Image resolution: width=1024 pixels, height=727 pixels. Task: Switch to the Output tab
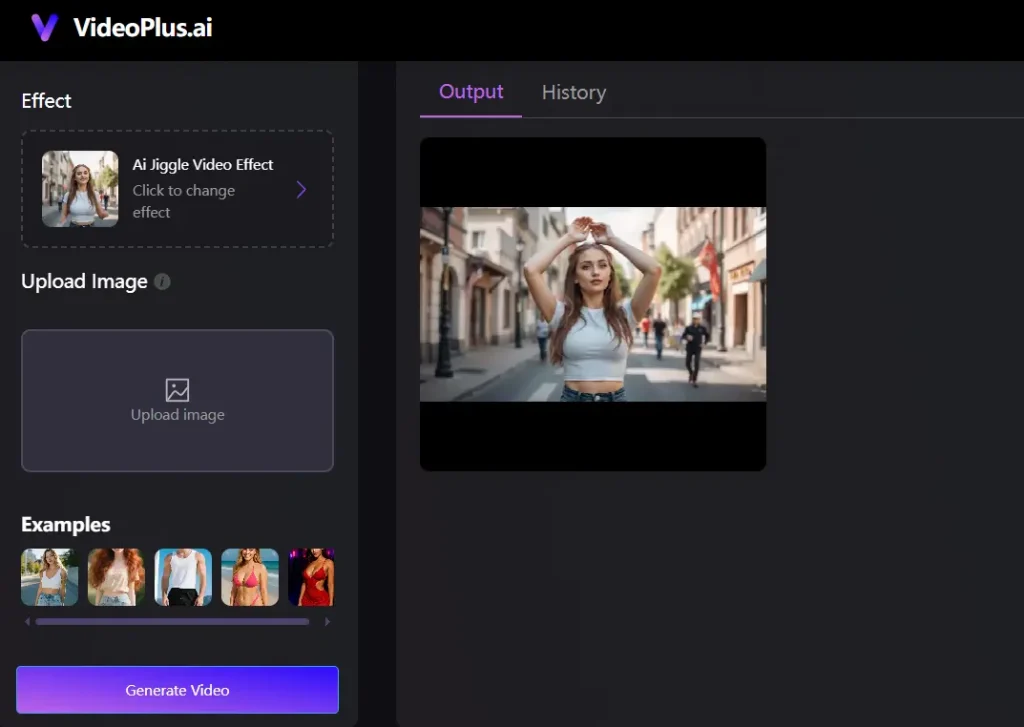[471, 92]
